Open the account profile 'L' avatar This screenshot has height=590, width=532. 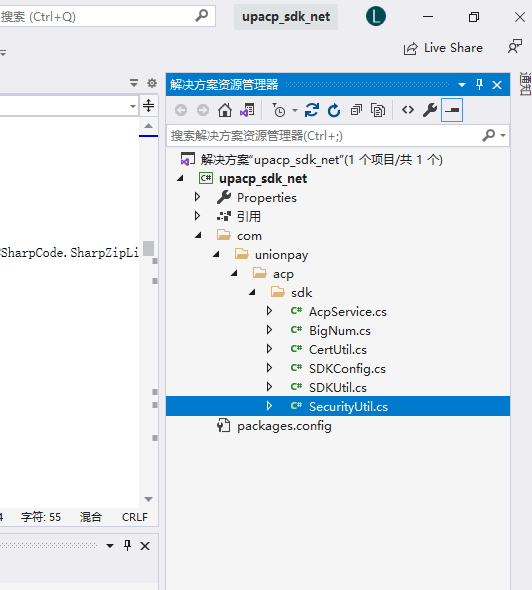pos(376,17)
